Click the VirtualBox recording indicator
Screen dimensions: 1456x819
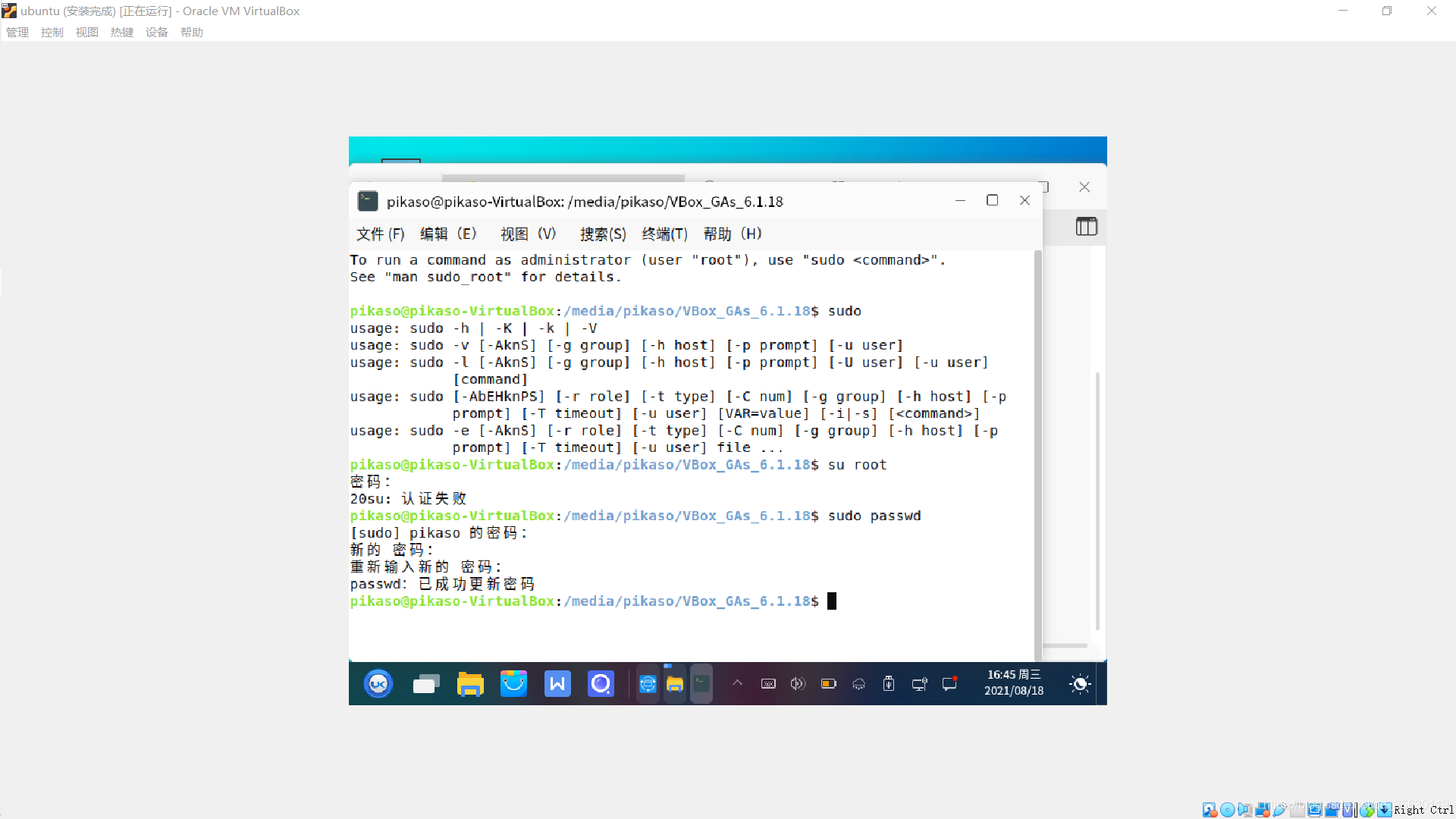click(x=1332, y=810)
